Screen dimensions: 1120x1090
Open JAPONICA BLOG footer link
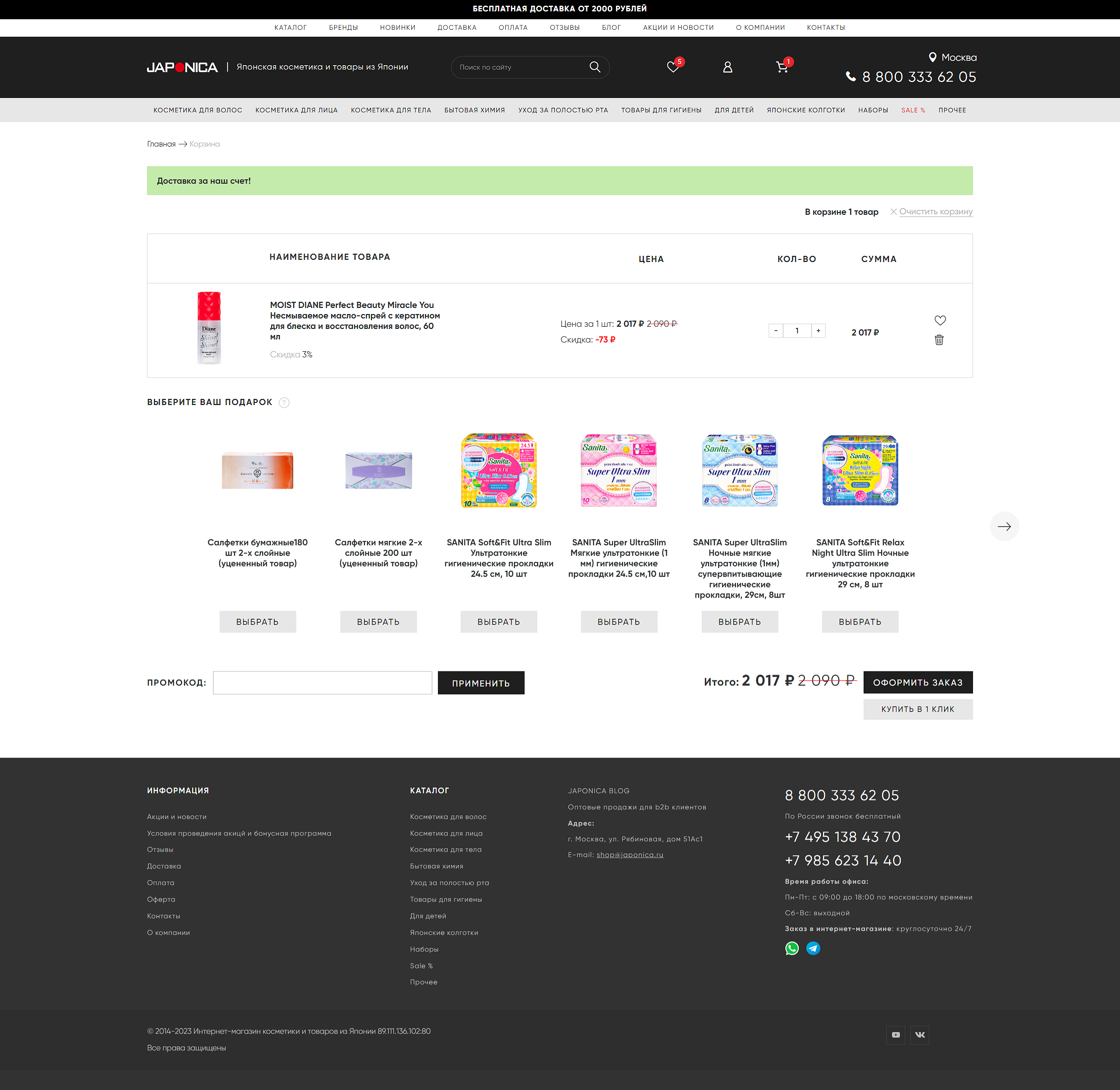(598, 790)
